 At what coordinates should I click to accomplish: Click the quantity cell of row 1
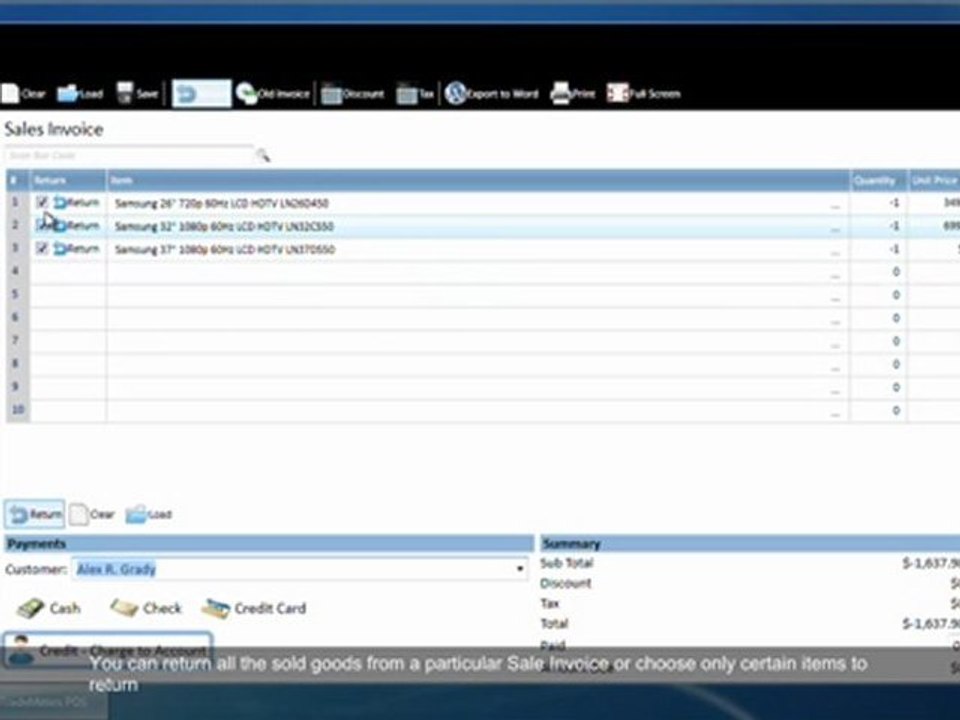tap(878, 203)
